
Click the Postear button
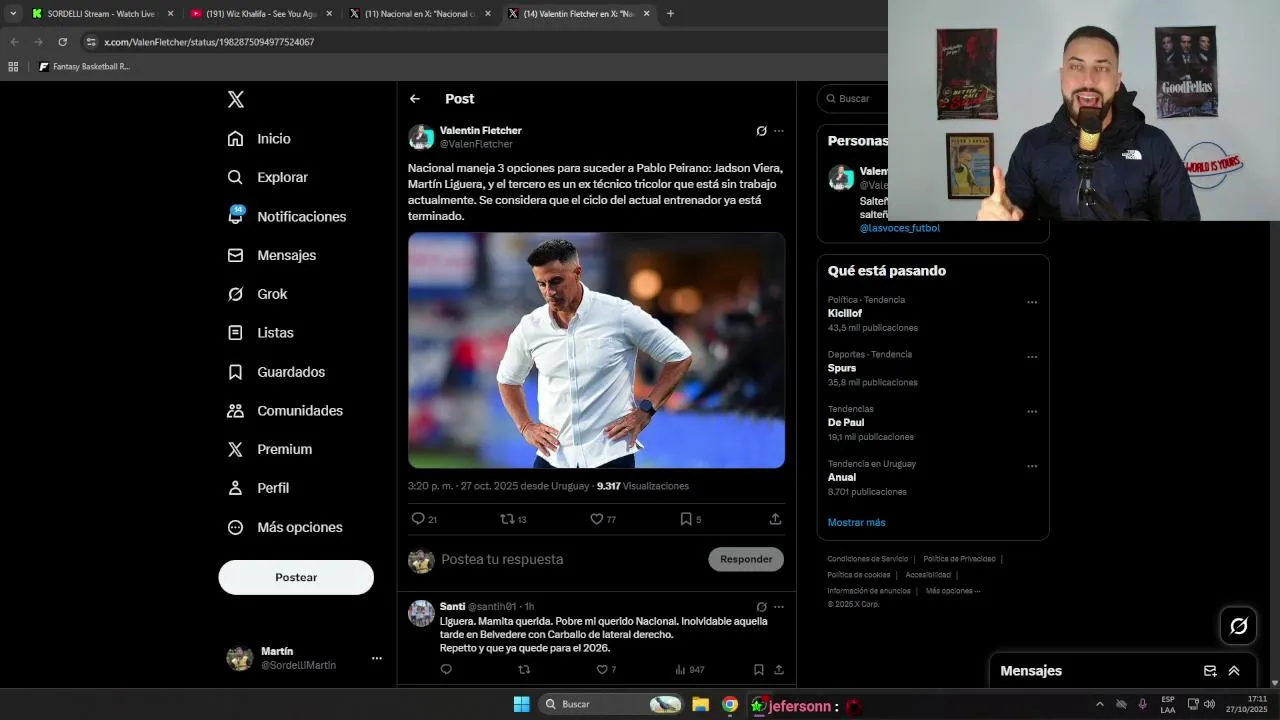point(296,577)
